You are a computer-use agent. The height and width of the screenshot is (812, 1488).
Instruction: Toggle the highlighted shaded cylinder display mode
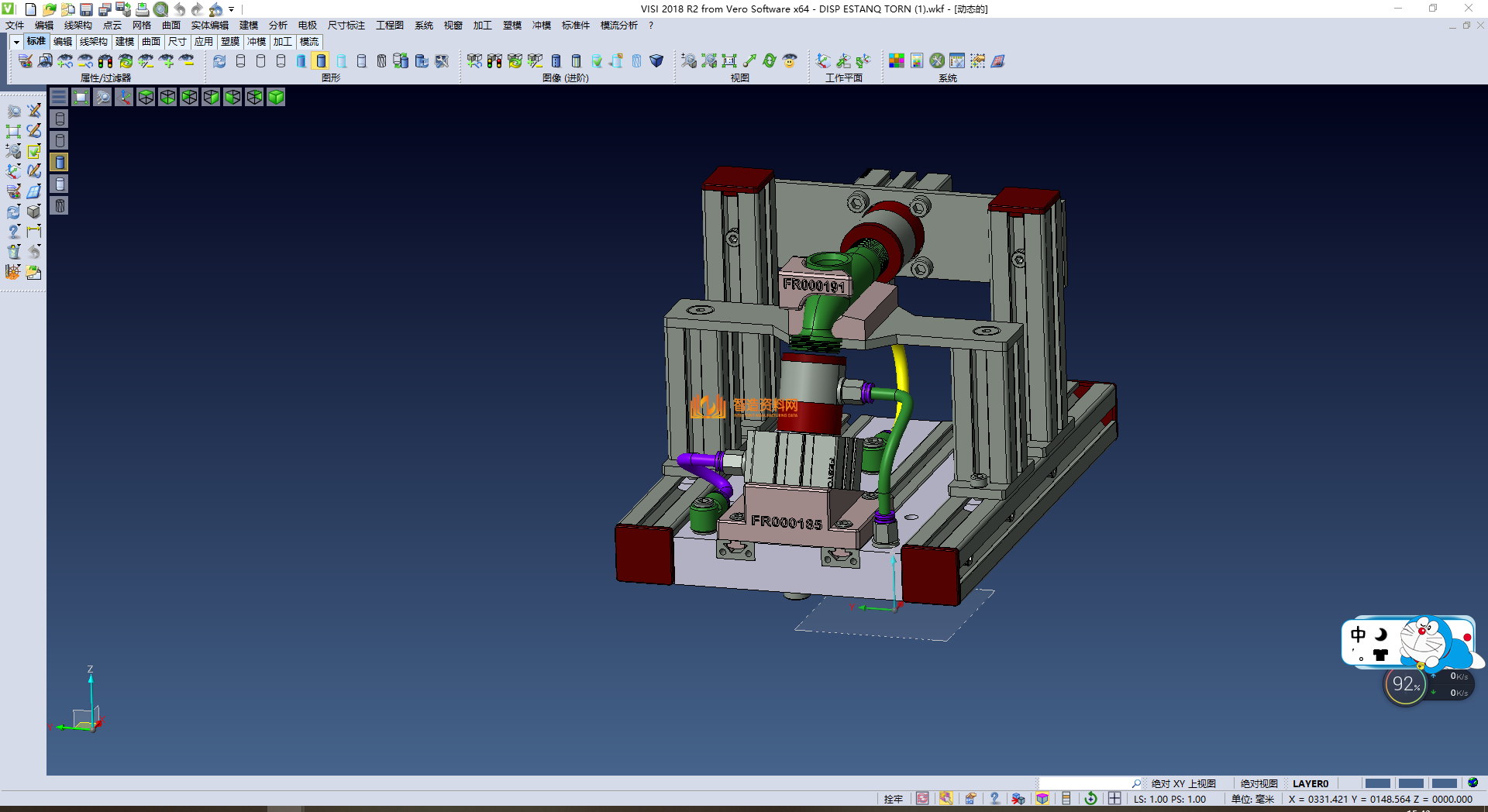click(321, 61)
